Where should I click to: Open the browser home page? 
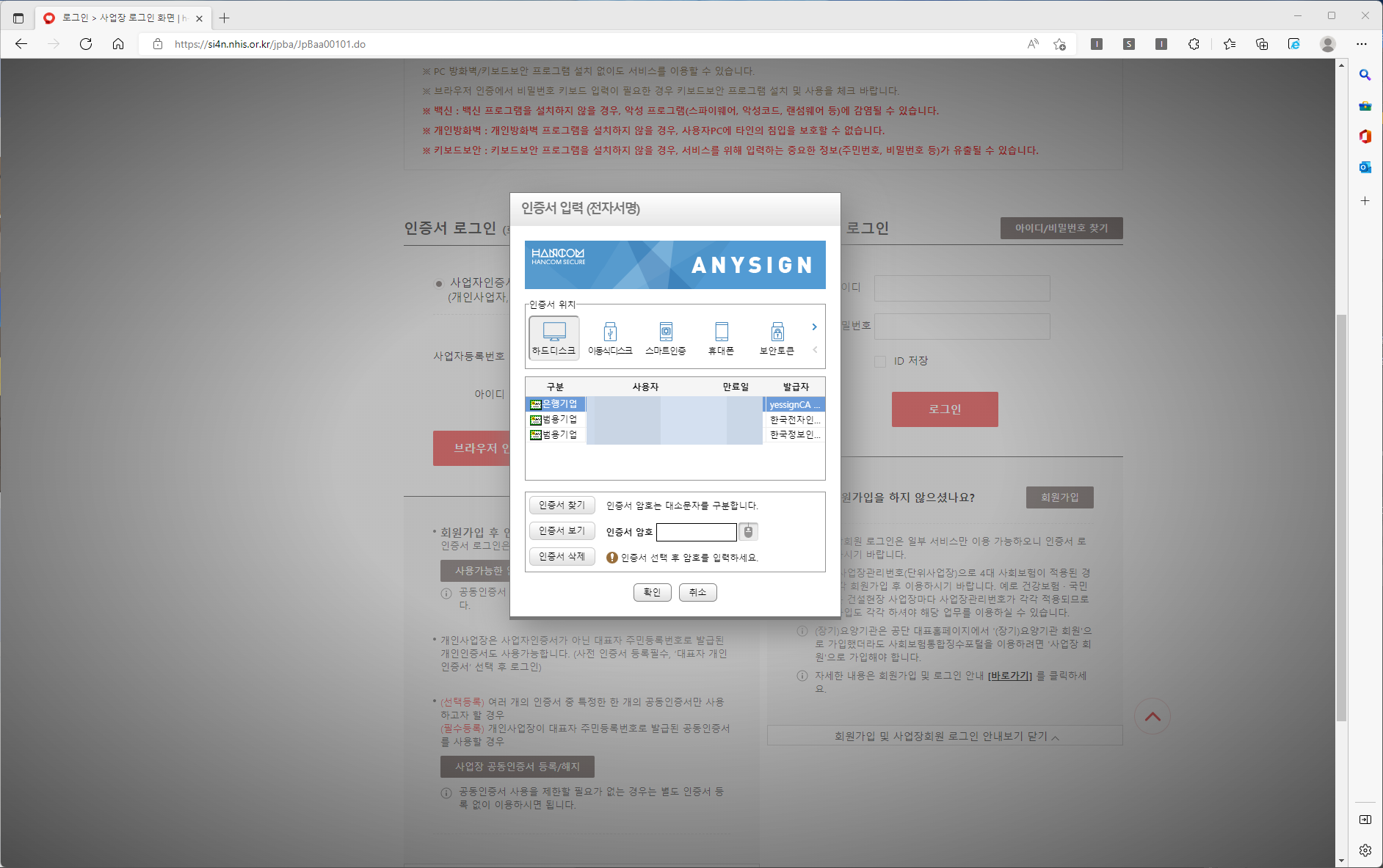118,44
